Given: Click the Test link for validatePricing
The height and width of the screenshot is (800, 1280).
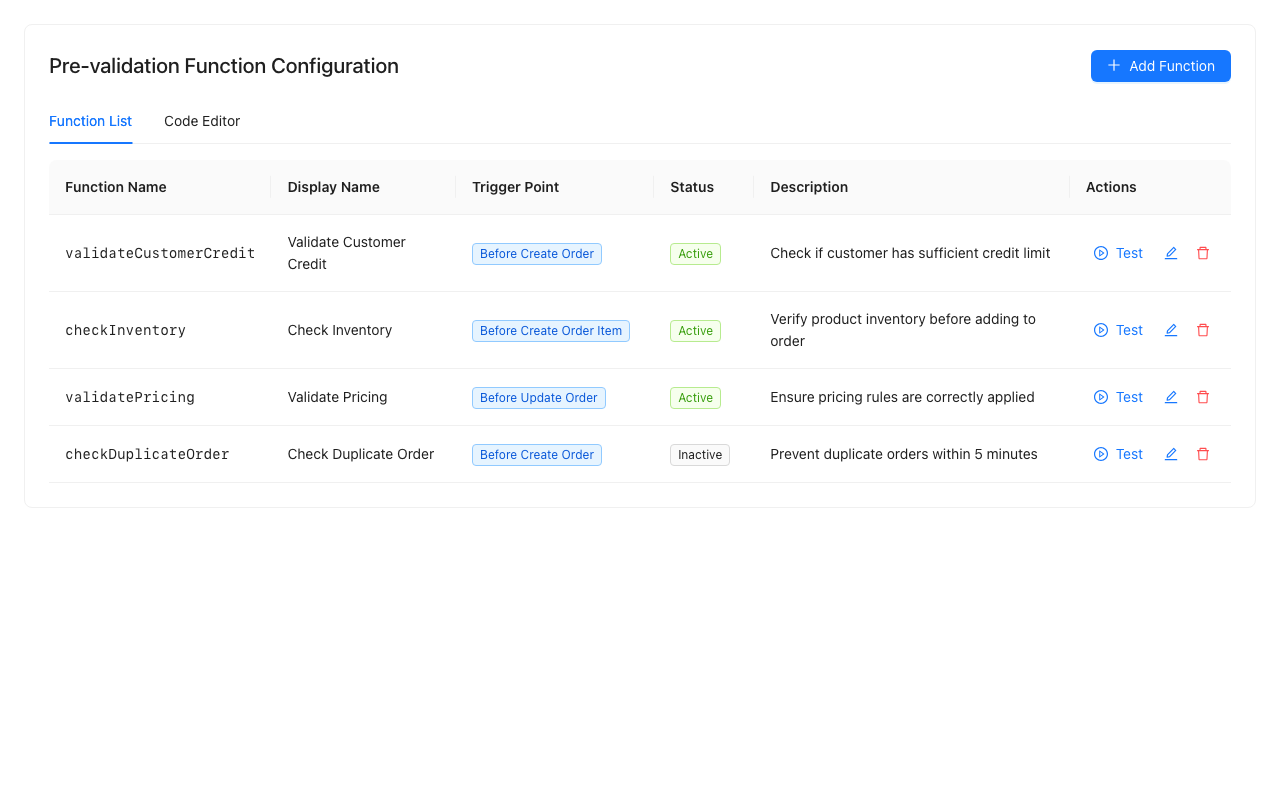Looking at the screenshot, I should click(x=1117, y=397).
